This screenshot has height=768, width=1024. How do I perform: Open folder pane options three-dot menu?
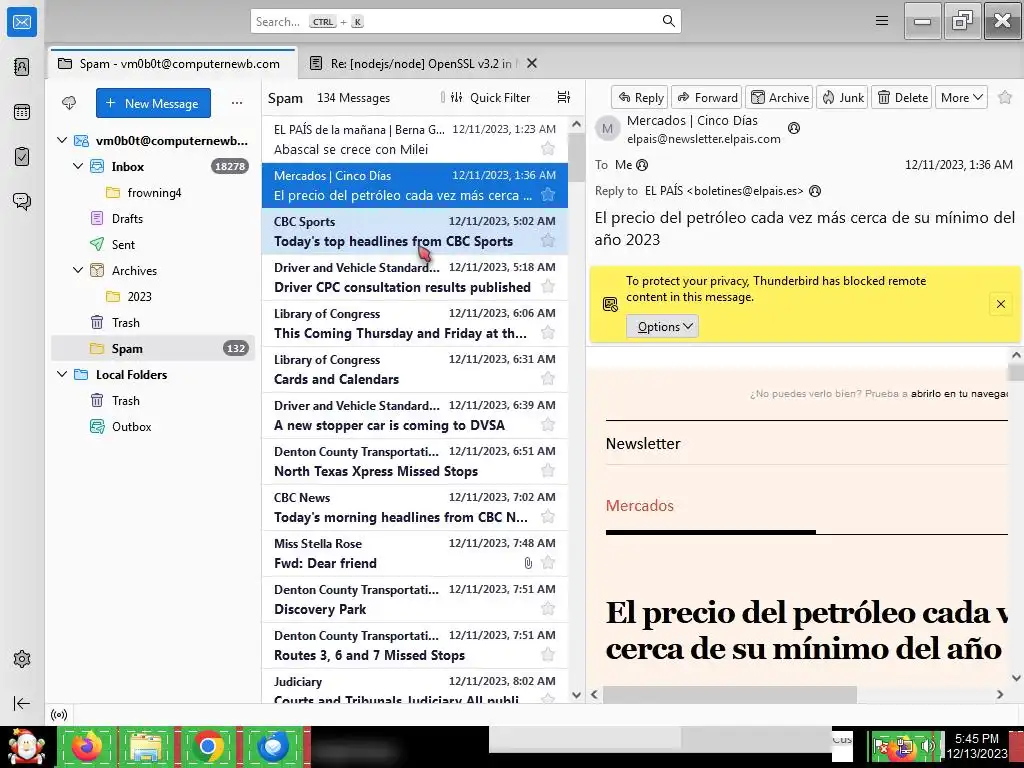(237, 103)
